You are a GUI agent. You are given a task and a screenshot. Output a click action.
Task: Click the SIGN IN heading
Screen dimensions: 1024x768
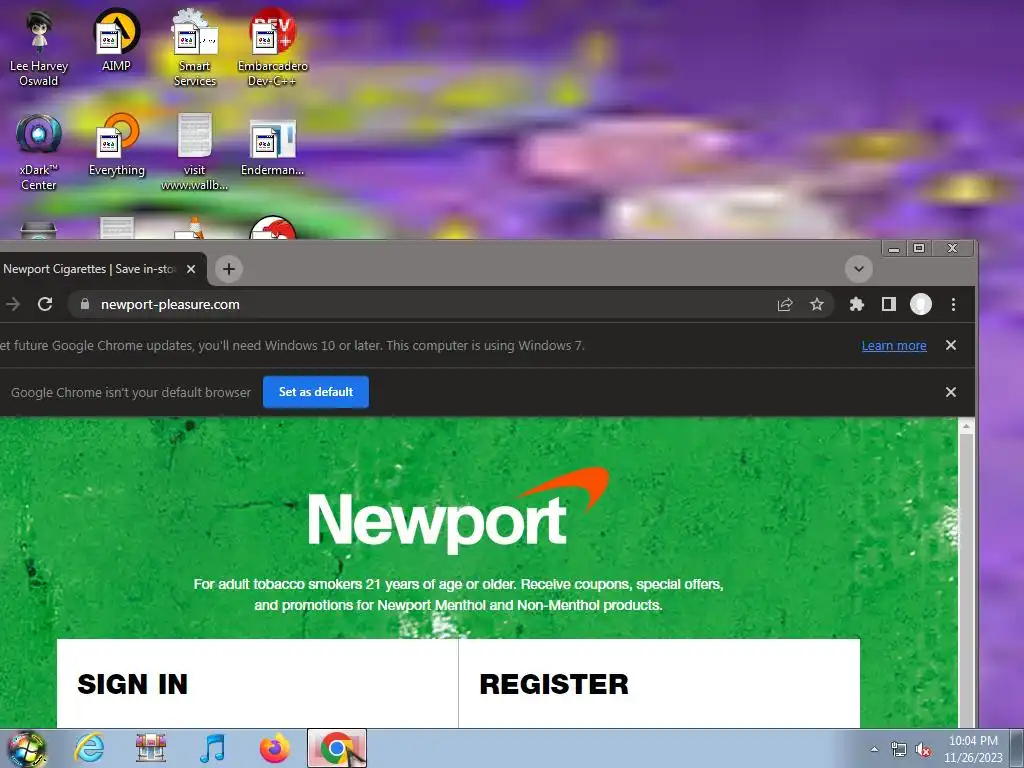coord(133,684)
